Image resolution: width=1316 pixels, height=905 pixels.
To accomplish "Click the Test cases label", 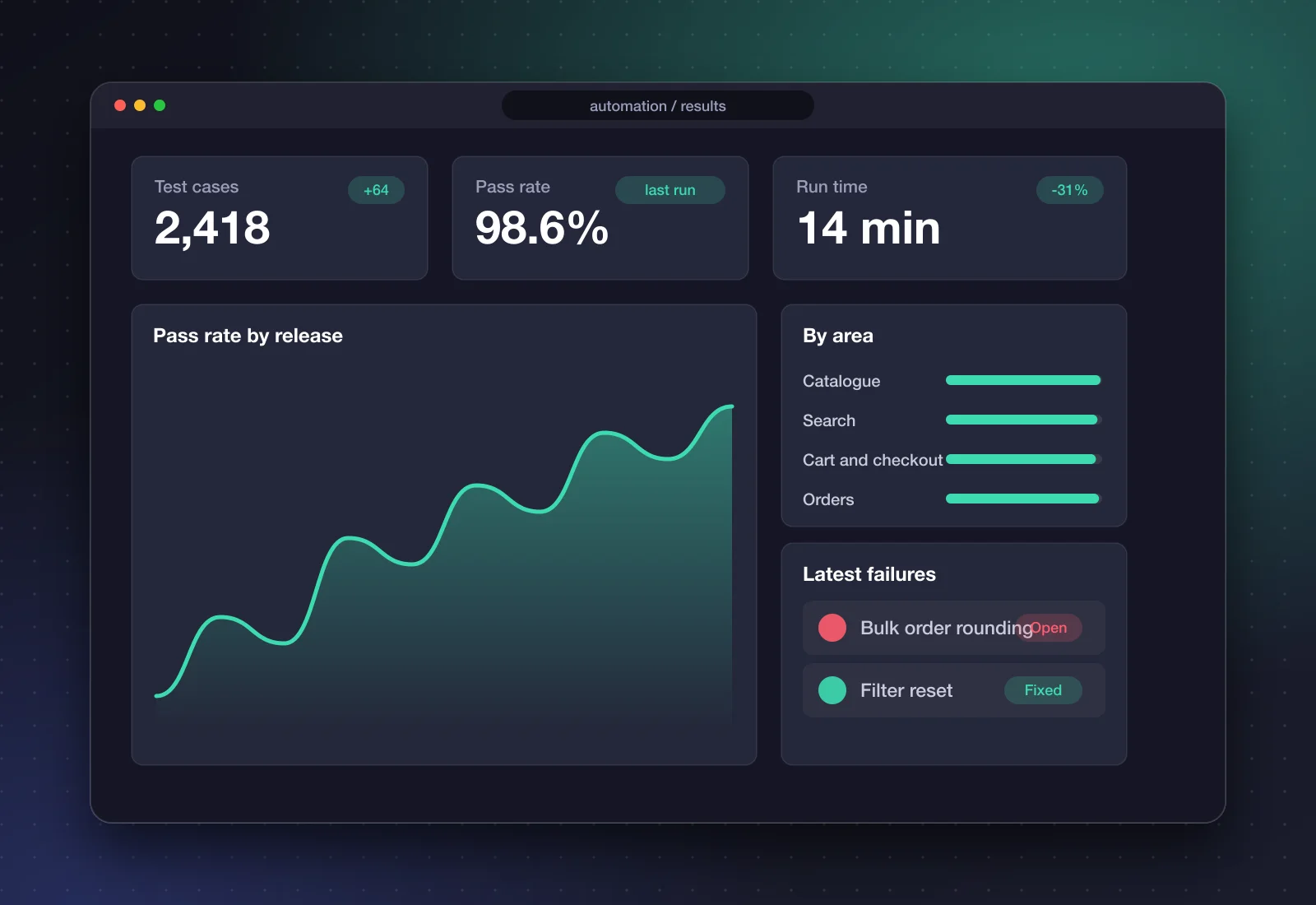I will click(x=197, y=187).
